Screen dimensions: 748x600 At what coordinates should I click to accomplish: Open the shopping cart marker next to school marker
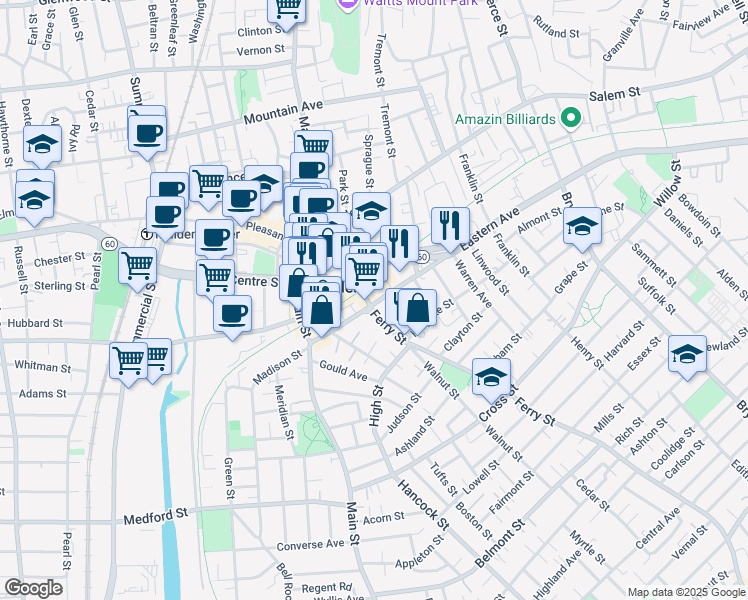point(208,186)
